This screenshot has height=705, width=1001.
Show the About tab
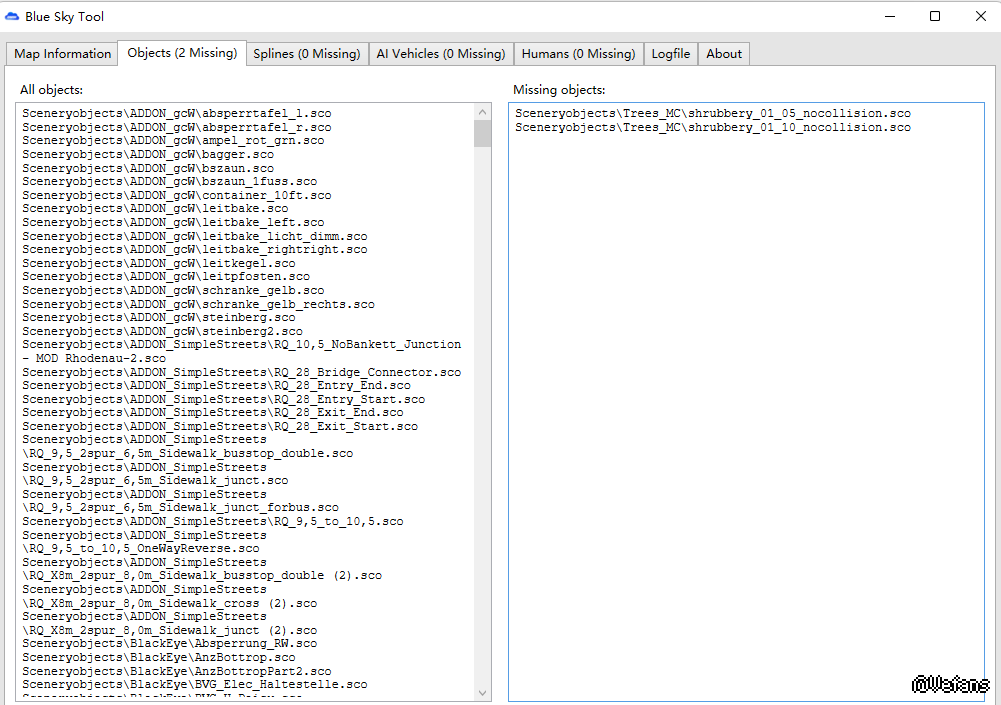724,54
